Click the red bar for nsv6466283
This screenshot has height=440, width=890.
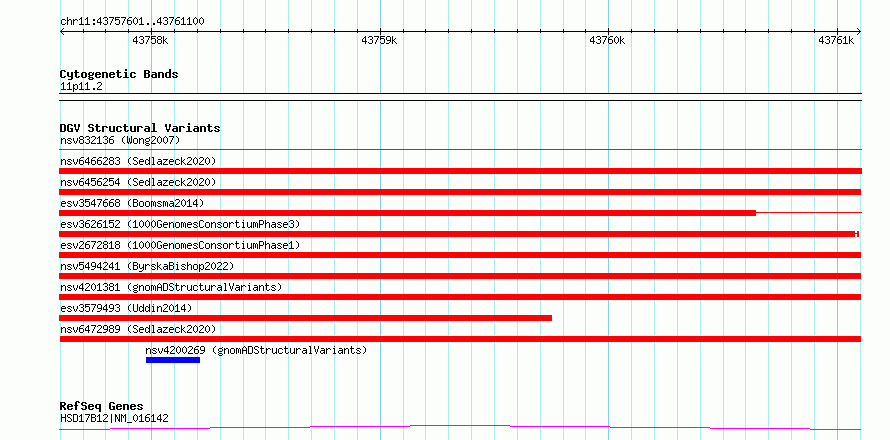pyautogui.click(x=460, y=171)
